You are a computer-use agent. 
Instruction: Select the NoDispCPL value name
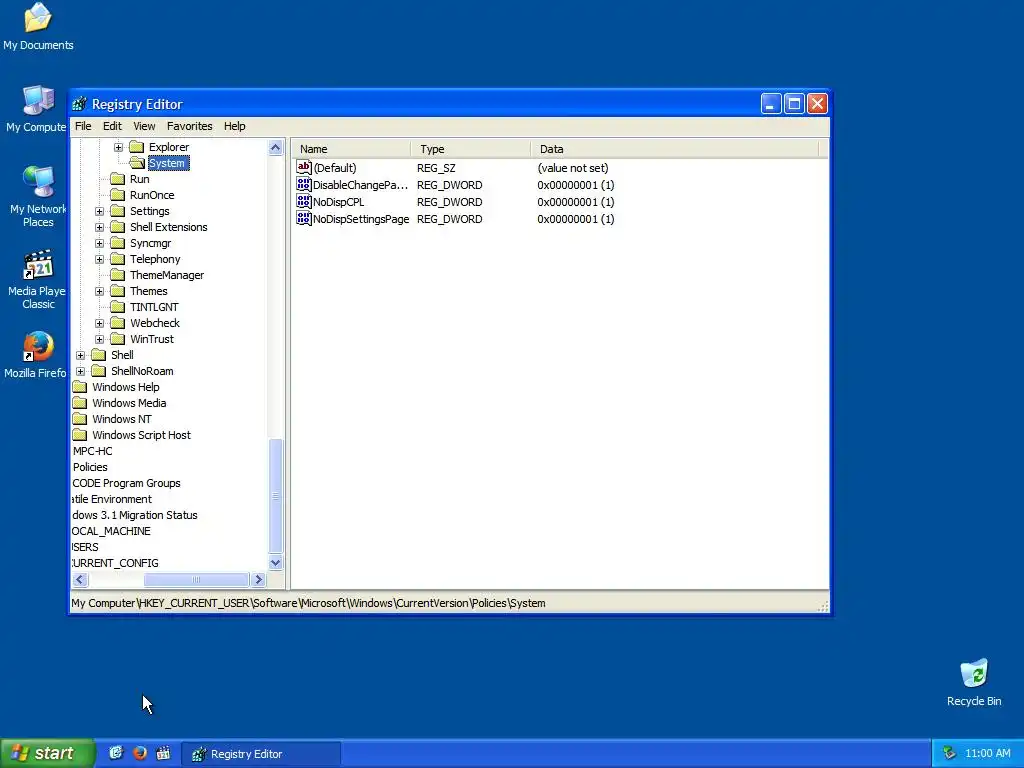(338, 202)
